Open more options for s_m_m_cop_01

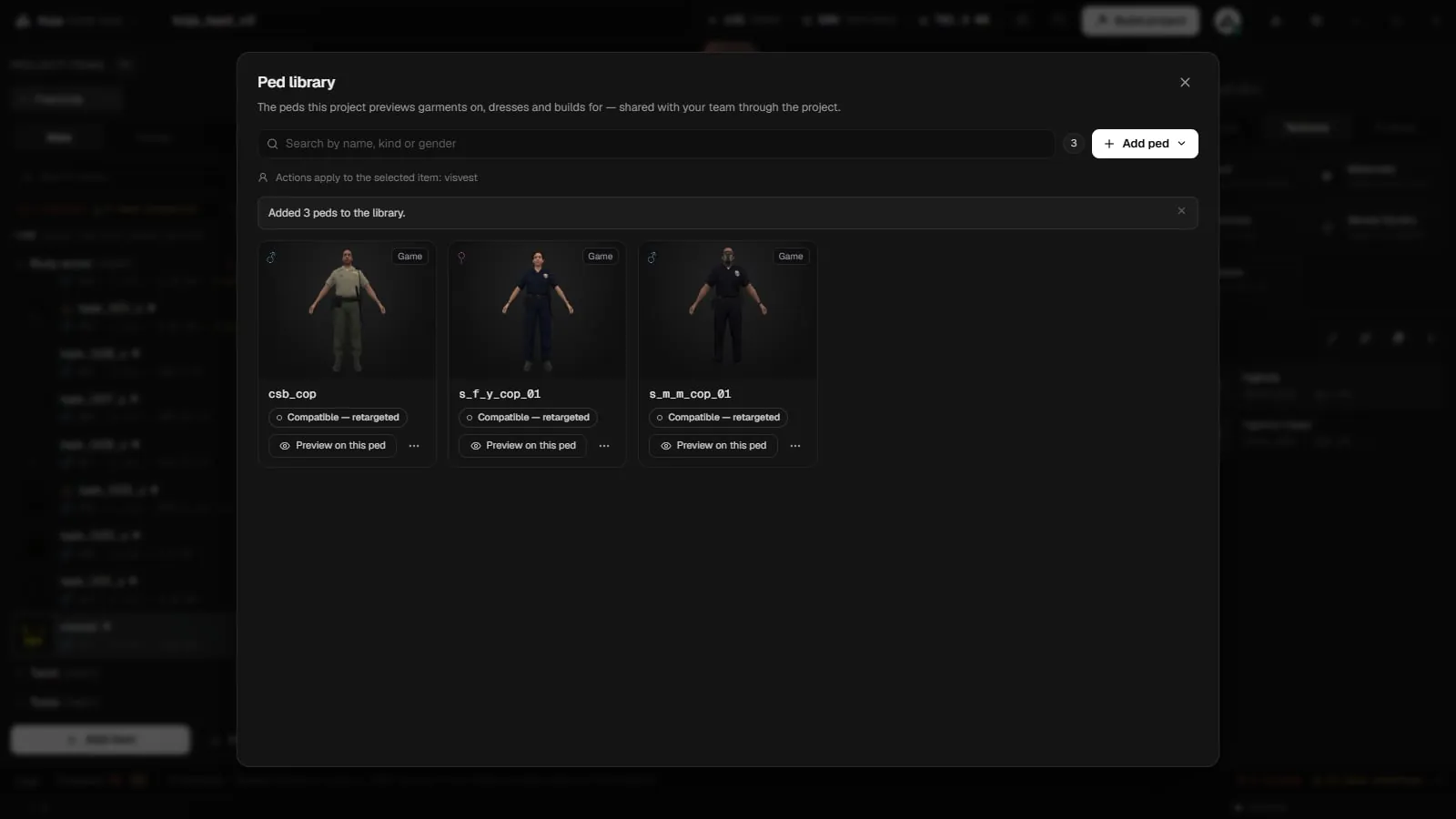click(x=795, y=446)
